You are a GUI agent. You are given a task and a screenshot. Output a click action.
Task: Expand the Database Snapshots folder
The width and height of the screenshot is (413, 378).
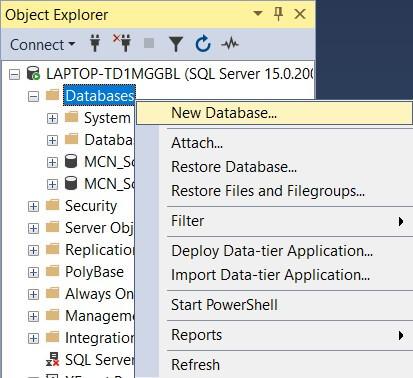coord(52,140)
